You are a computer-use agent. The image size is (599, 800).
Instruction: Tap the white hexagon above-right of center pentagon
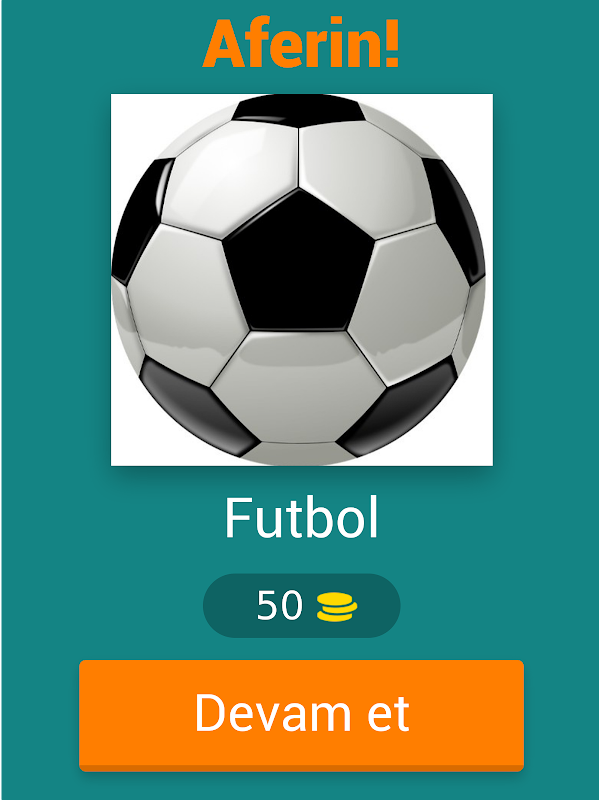click(367, 179)
